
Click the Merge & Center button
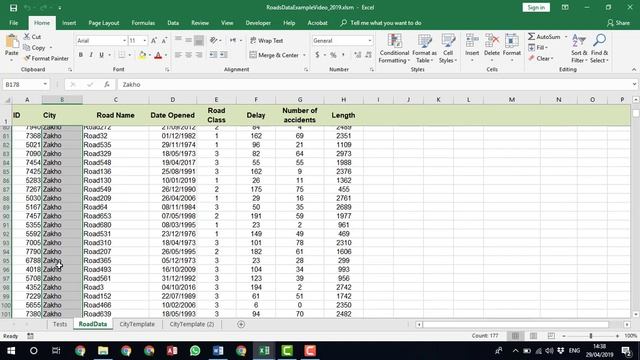click(274, 55)
